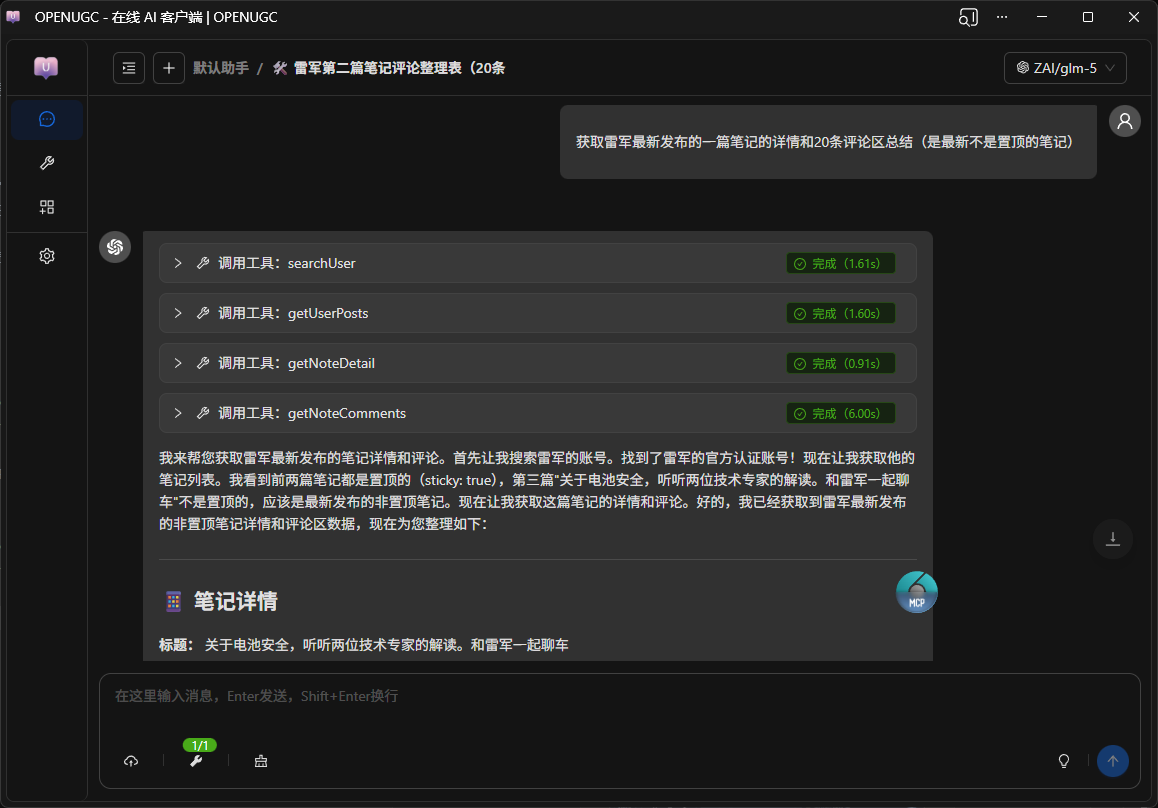Click the getNoteComments completed 6.00s badge
The image size is (1158, 808).
(840, 414)
